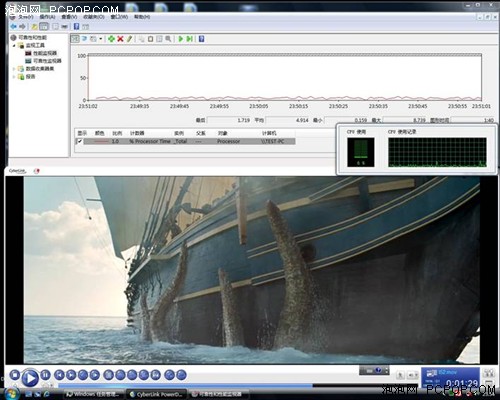Click the blue back arrow in the console toolbar
The height and width of the screenshot is (400, 500).
14,26
